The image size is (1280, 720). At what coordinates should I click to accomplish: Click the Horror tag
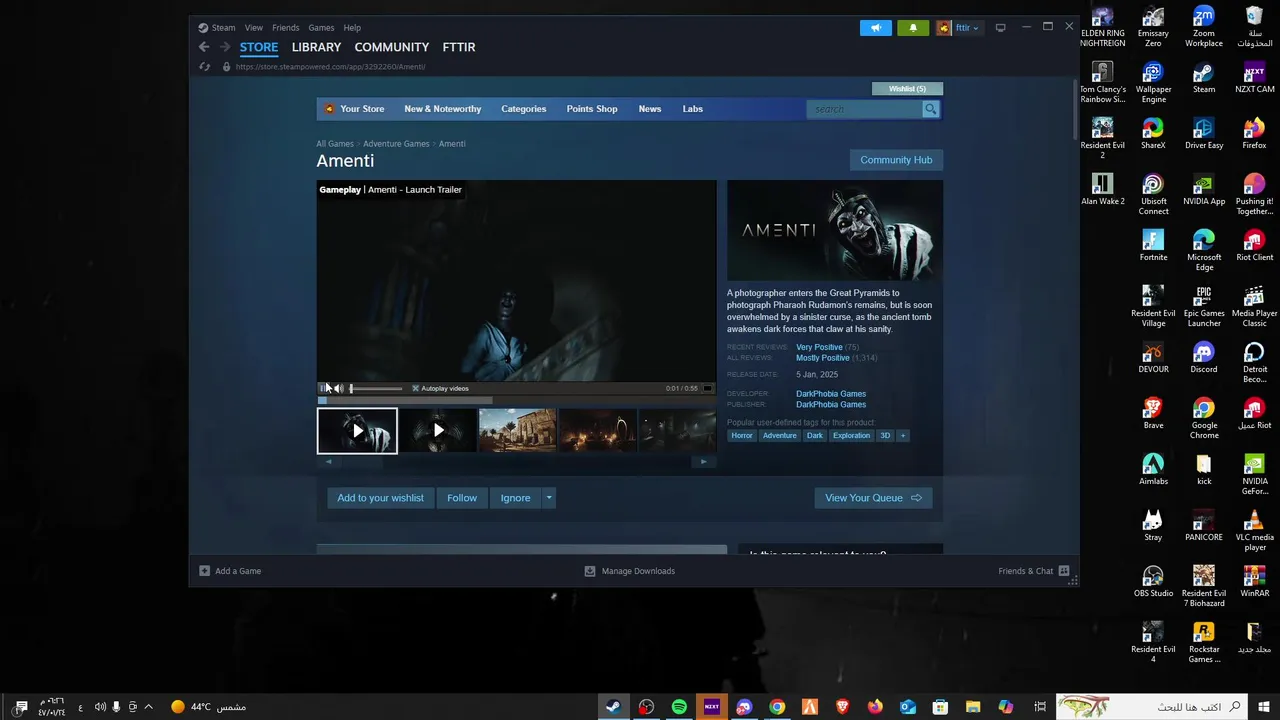[x=742, y=436]
